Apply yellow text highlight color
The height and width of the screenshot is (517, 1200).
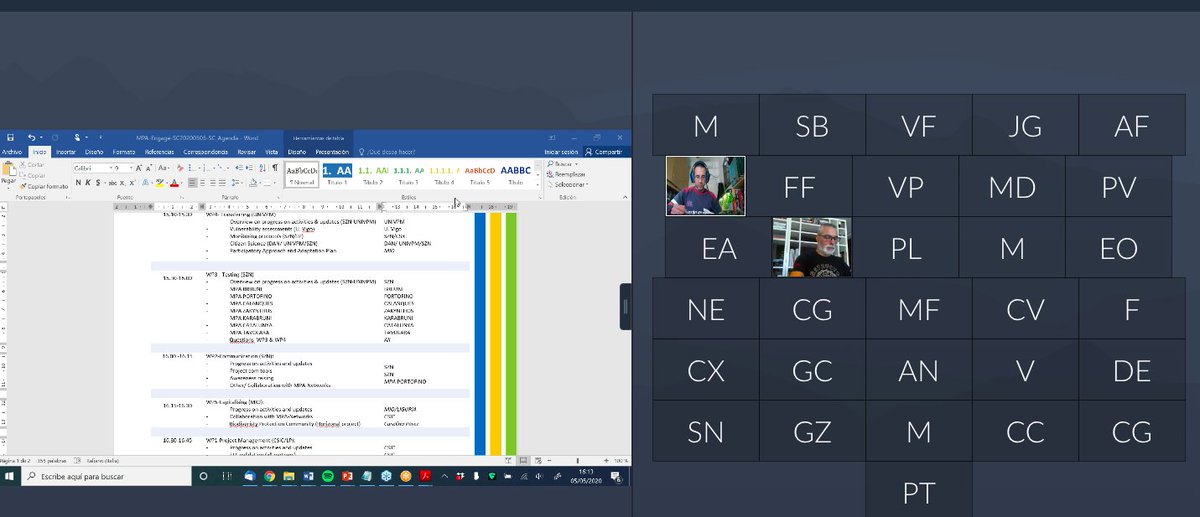(159, 183)
